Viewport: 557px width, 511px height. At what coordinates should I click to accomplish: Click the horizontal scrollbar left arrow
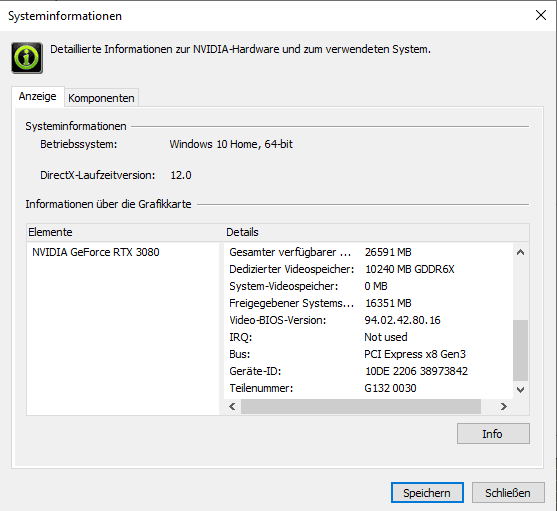coord(232,406)
